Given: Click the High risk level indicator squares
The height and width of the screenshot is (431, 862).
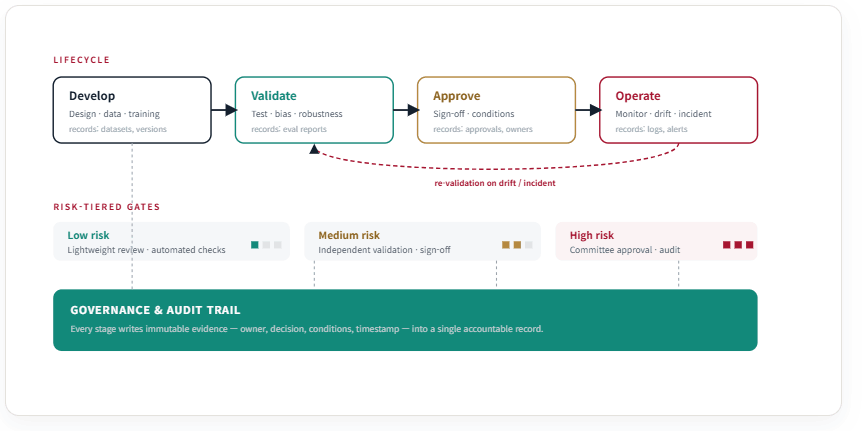Looking at the screenshot, I should (x=738, y=245).
